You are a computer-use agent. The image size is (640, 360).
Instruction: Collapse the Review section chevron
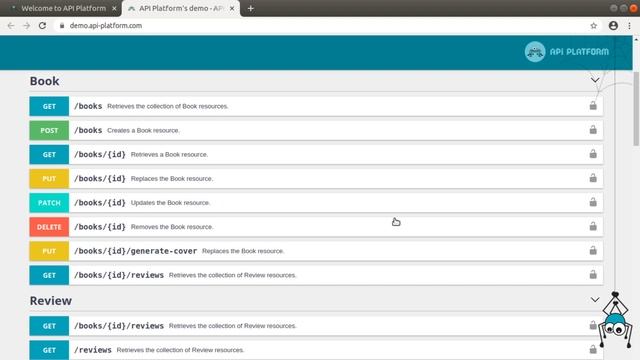(x=595, y=300)
